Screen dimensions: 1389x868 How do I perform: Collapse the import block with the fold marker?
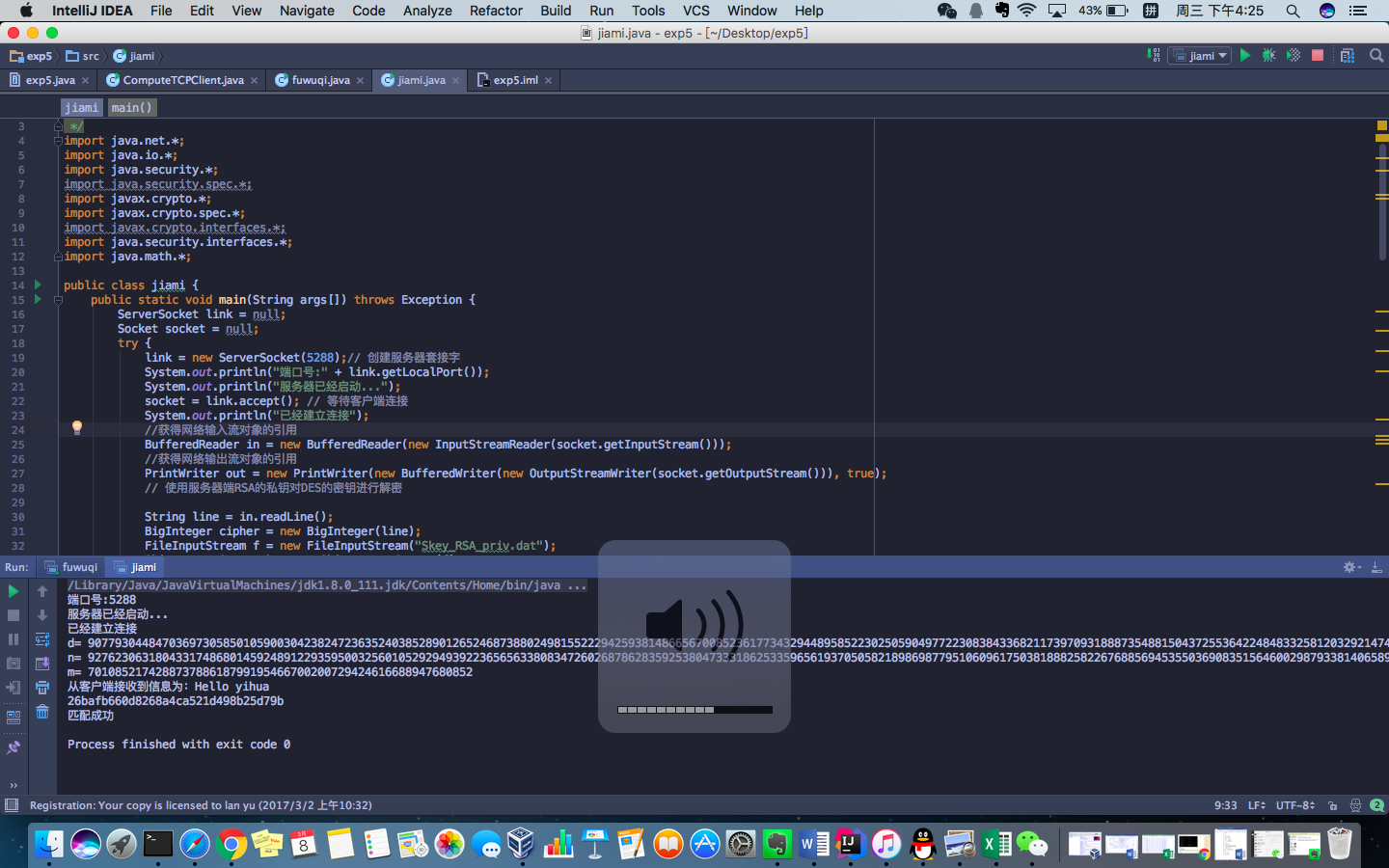(58, 141)
